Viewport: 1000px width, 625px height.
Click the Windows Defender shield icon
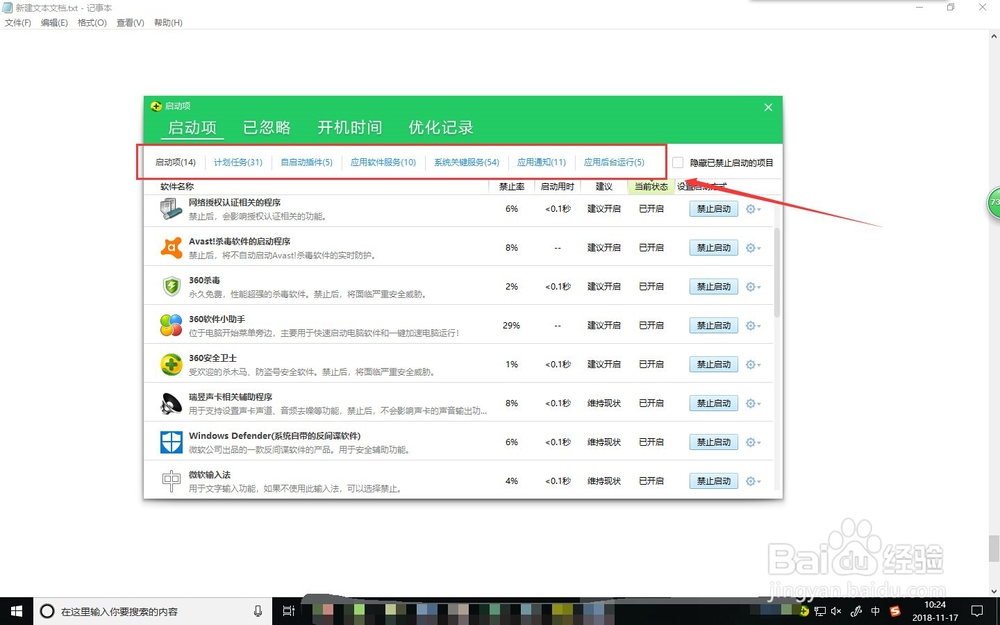click(170, 441)
